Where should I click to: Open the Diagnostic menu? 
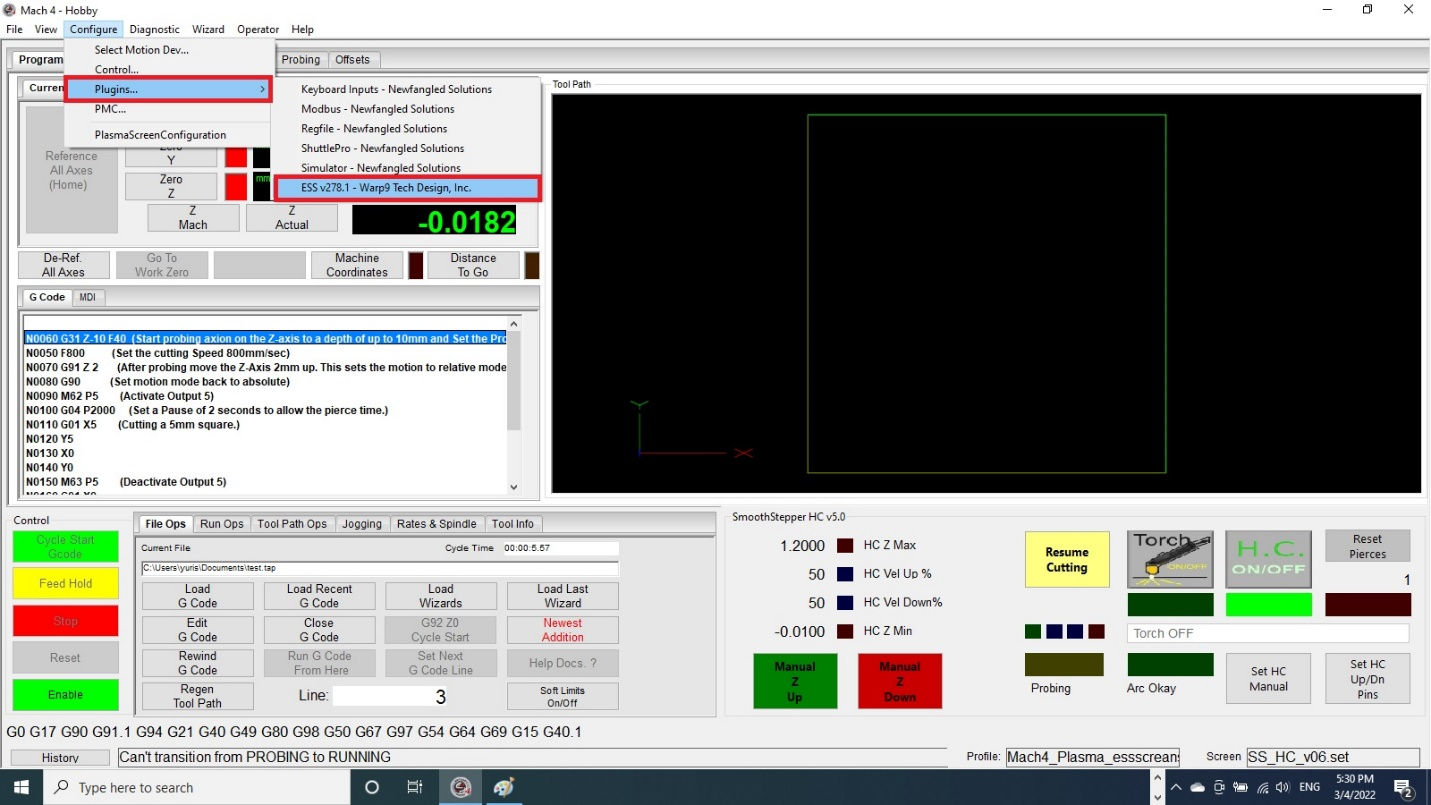tap(154, 29)
